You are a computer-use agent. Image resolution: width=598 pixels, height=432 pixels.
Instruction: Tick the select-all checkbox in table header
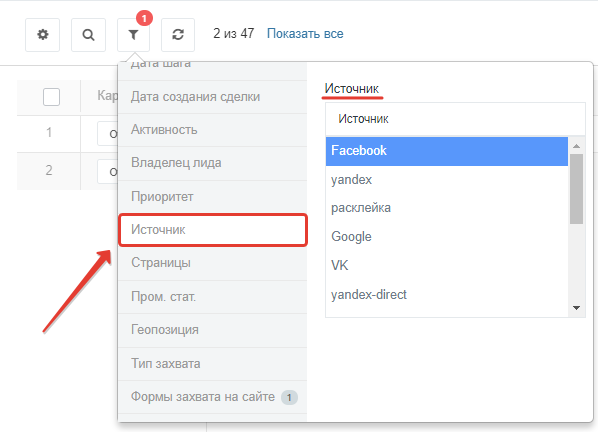click(51, 97)
